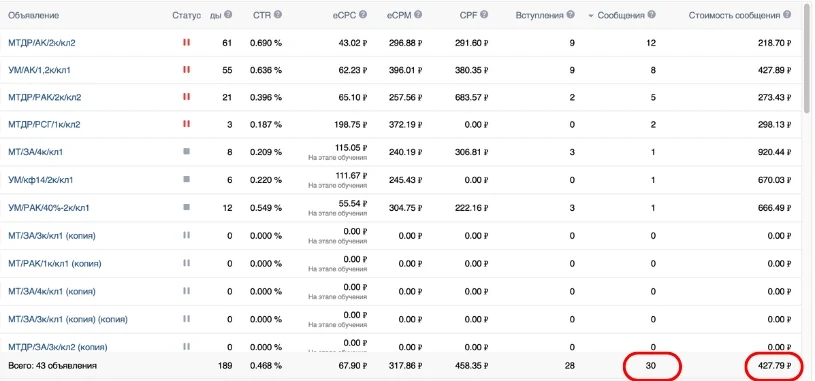The height and width of the screenshot is (381, 815).
Task: Select total messages value 30
Action: [650, 366]
